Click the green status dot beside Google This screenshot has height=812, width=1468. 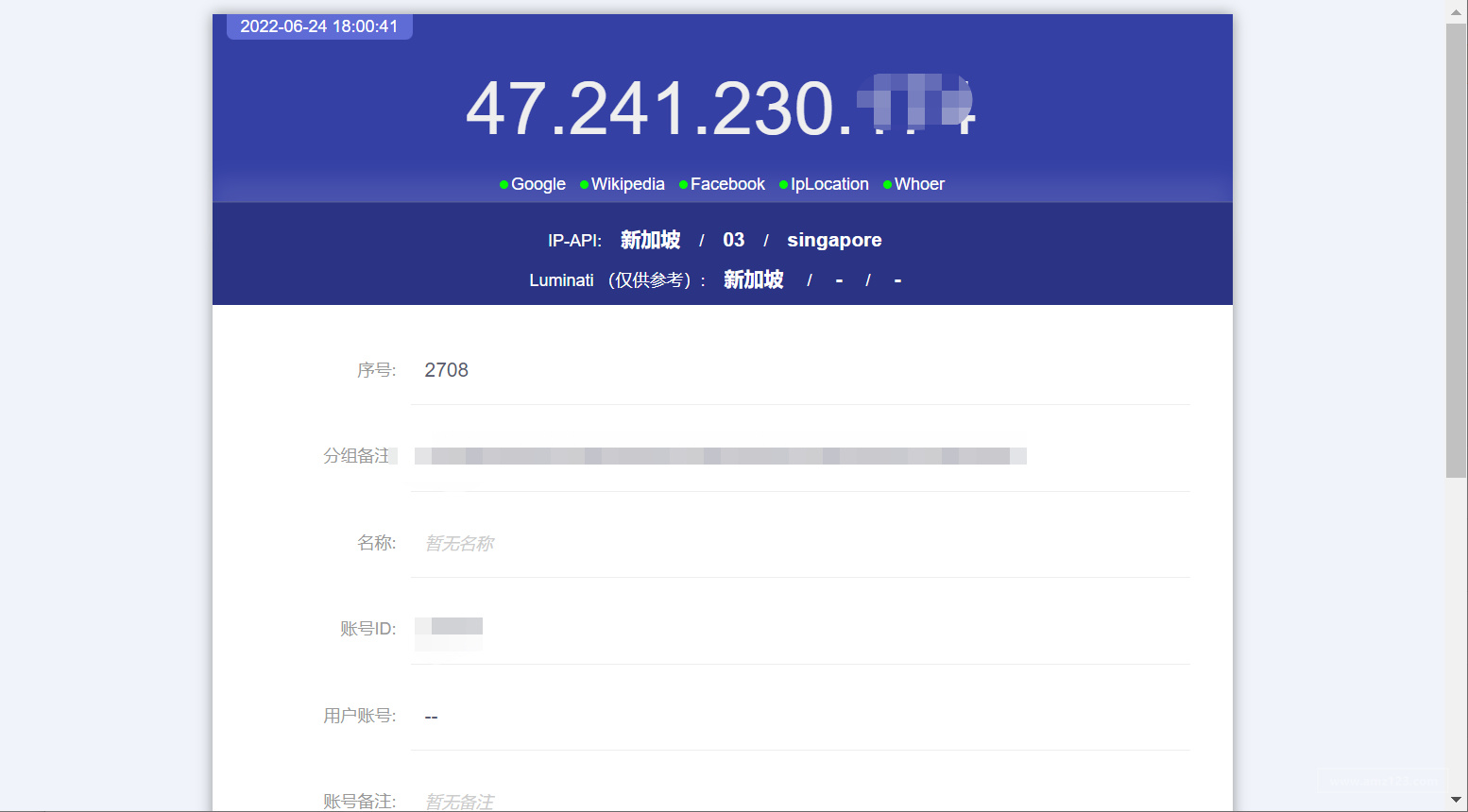[504, 185]
